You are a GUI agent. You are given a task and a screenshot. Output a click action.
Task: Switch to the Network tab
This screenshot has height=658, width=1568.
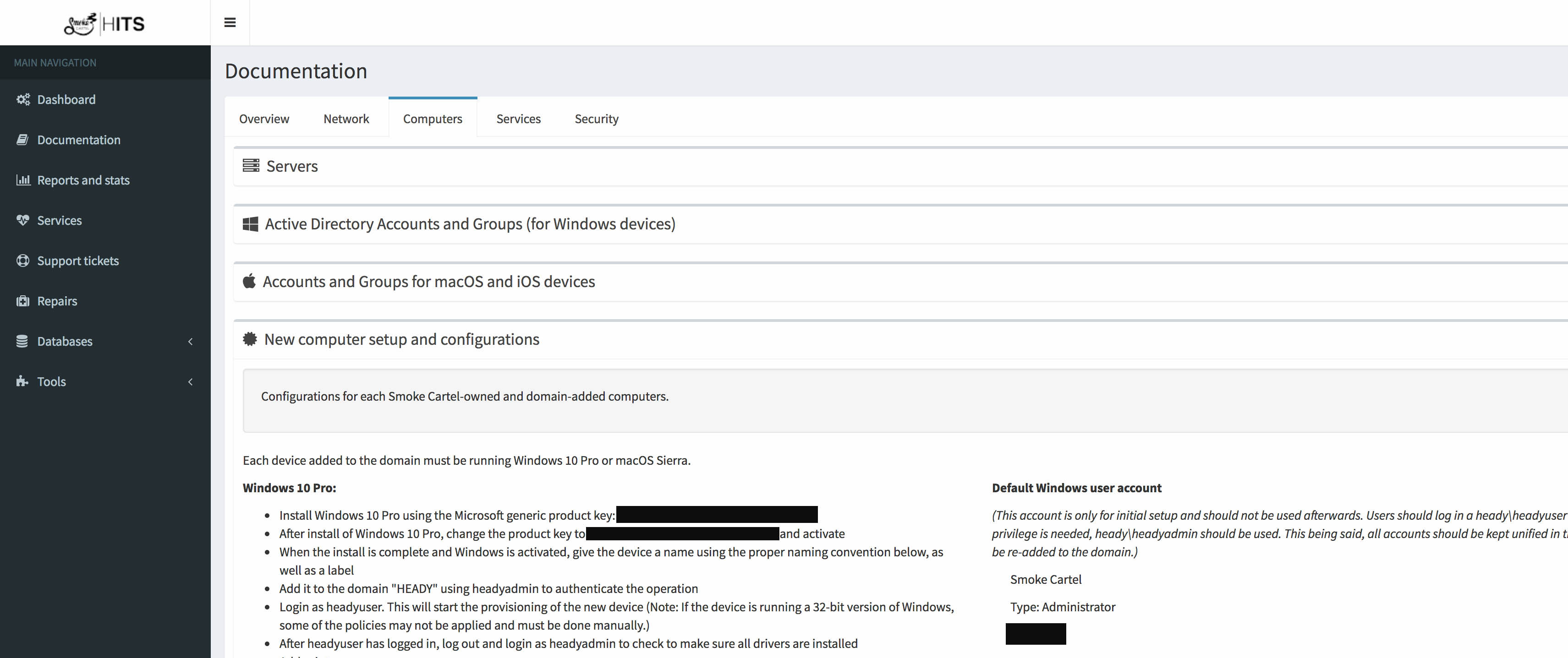pos(346,119)
